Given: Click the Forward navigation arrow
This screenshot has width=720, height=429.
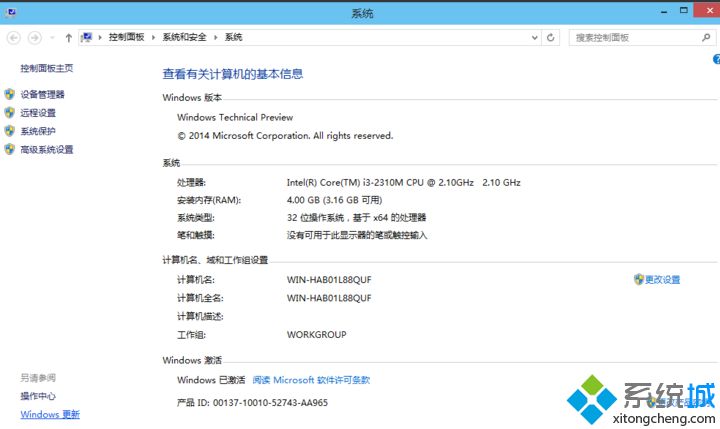Looking at the screenshot, I should [x=35, y=38].
